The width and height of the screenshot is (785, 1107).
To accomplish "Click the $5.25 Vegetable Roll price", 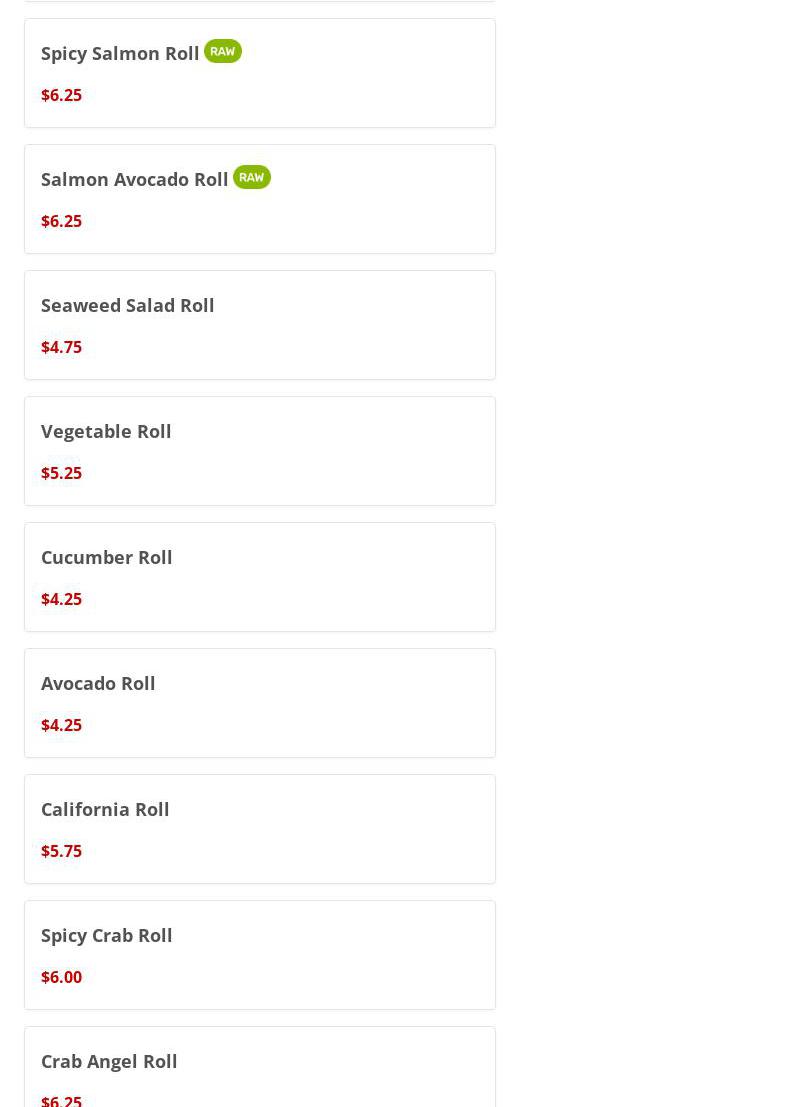I will point(62,473).
